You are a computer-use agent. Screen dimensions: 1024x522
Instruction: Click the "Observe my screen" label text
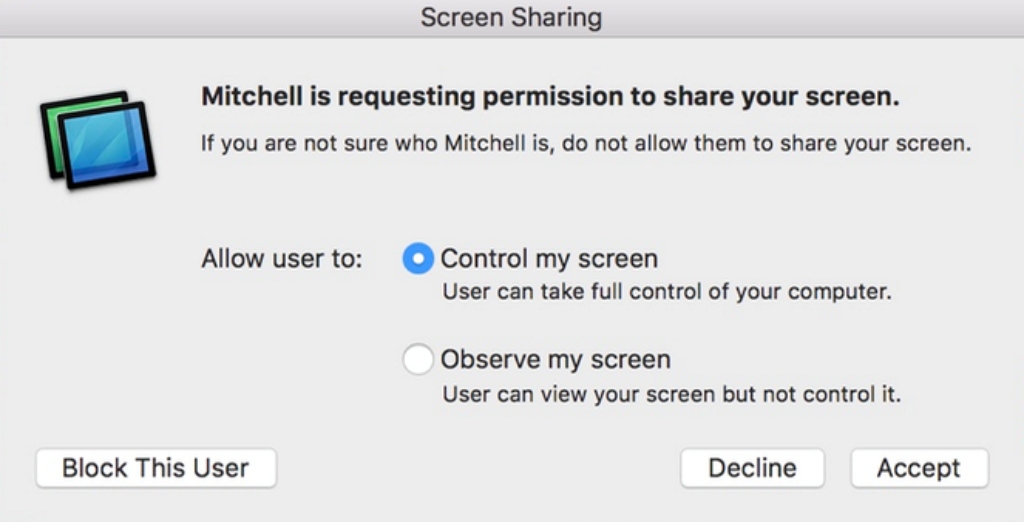(556, 359)
